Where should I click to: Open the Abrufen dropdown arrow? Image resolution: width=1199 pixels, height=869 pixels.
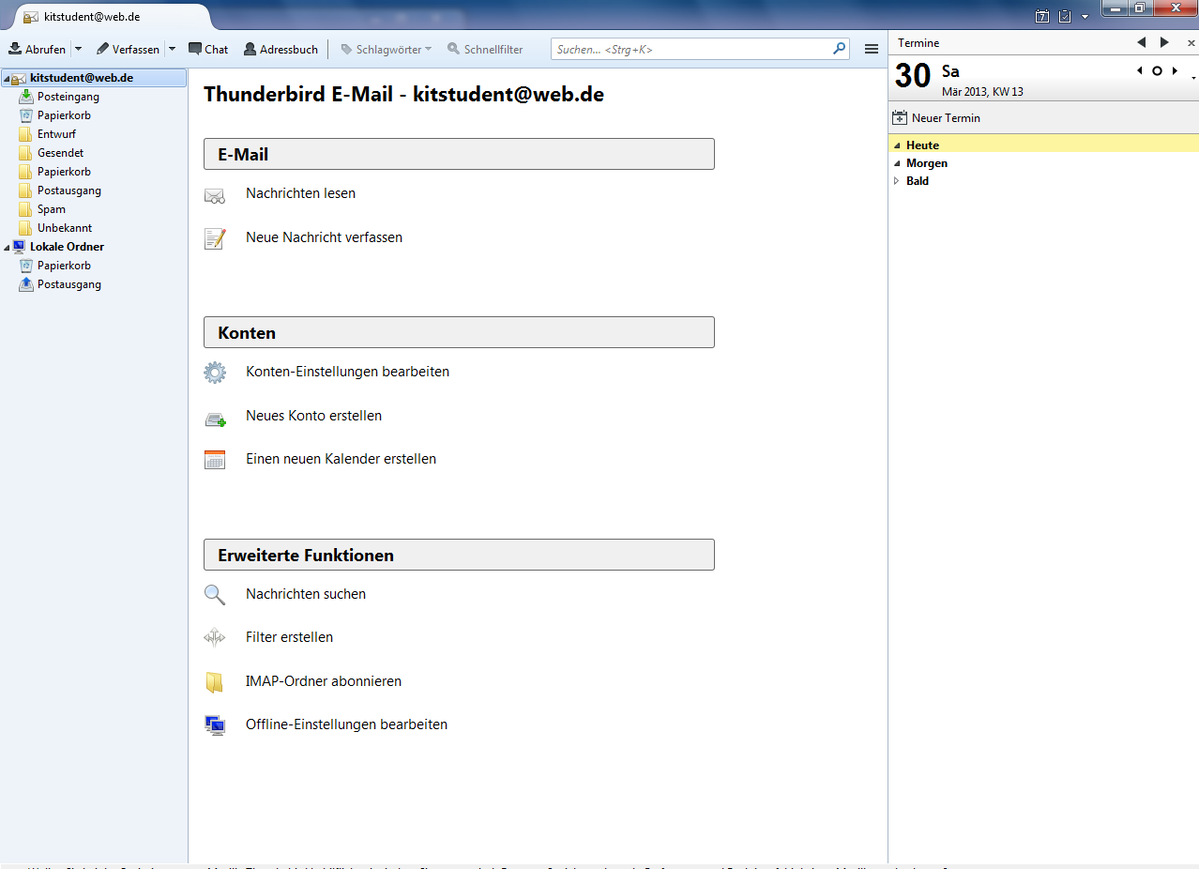pyautogui.click(x=78, y=49)
